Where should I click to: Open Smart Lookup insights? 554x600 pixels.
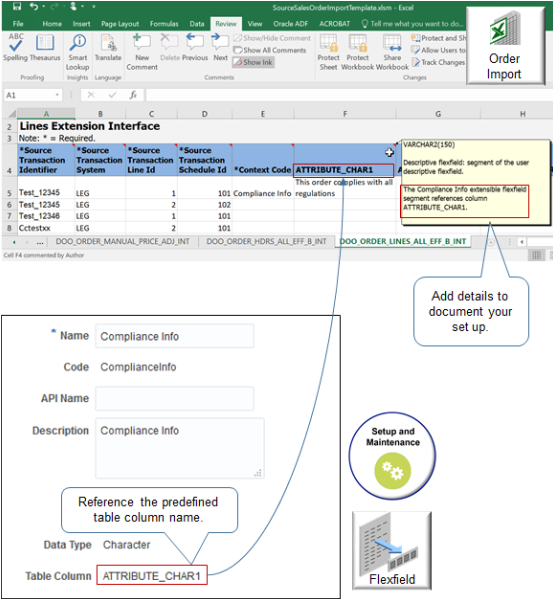coord(78,52)
